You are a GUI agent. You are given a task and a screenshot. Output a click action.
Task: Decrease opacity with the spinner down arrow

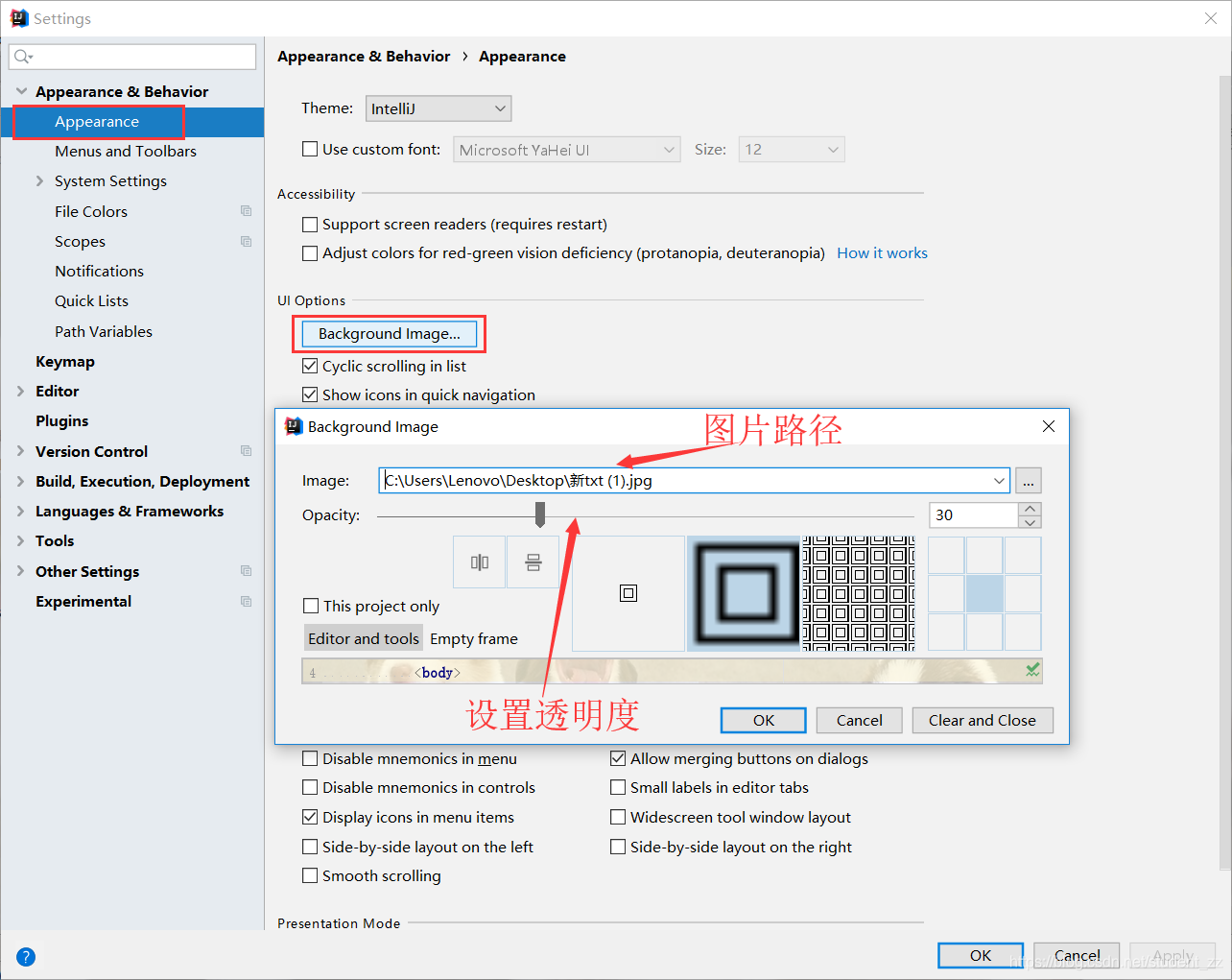[1031, 522]
